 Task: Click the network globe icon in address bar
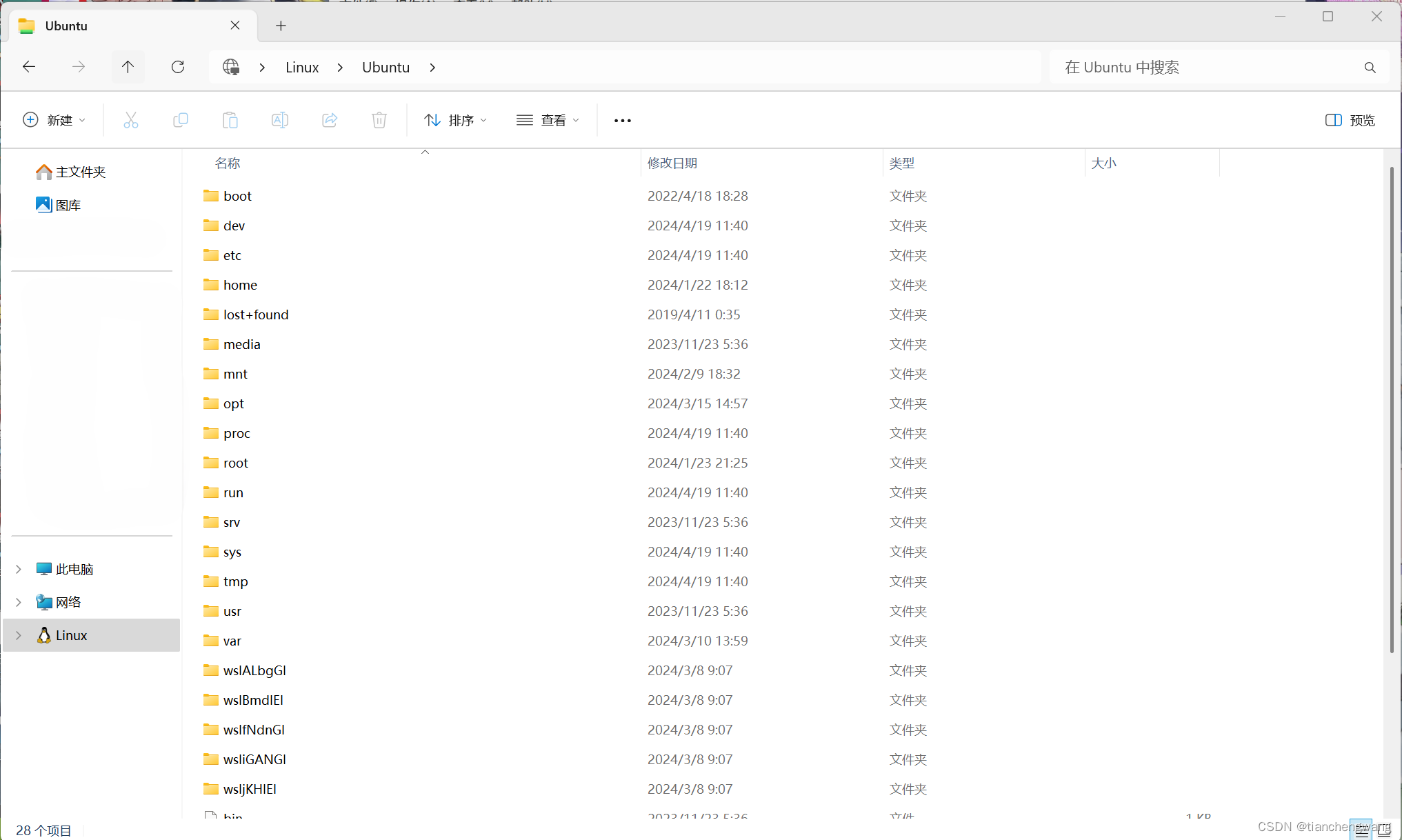pos(231,67)
